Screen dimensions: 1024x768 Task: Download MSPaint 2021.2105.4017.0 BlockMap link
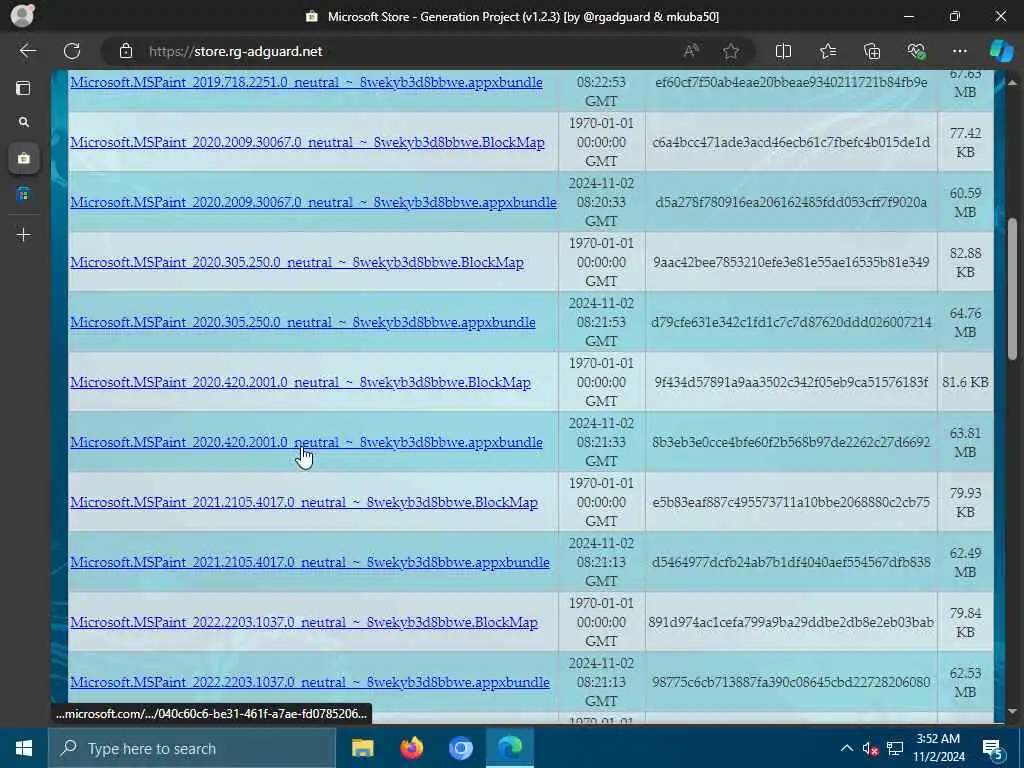pos(304,503)
